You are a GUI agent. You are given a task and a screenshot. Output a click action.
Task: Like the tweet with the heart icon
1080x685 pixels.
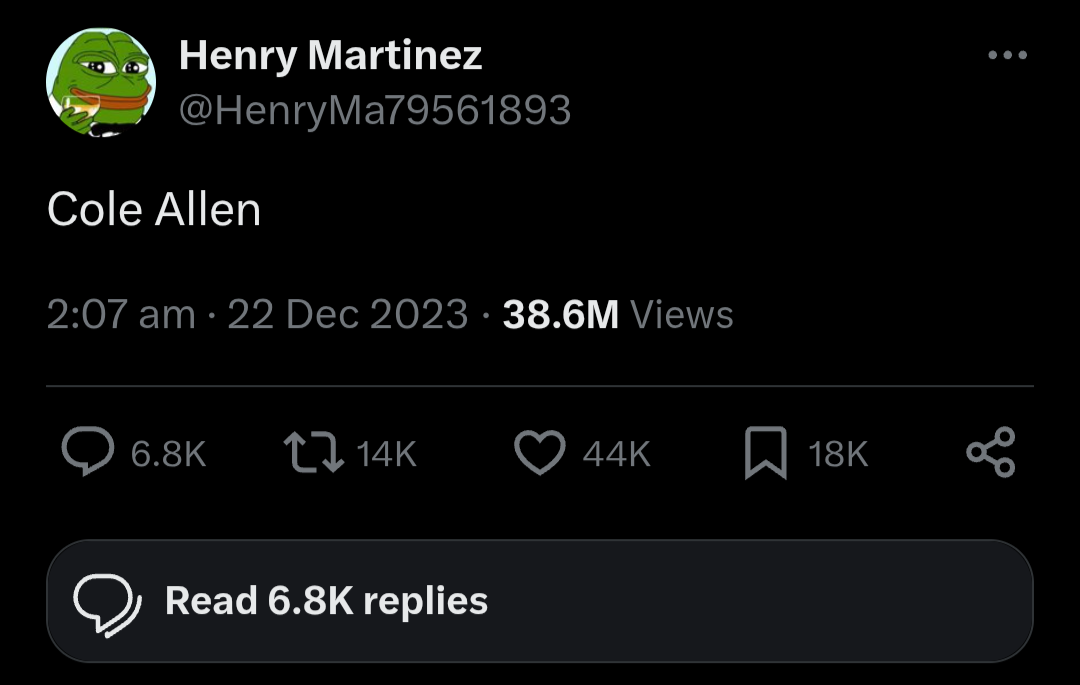540,453
